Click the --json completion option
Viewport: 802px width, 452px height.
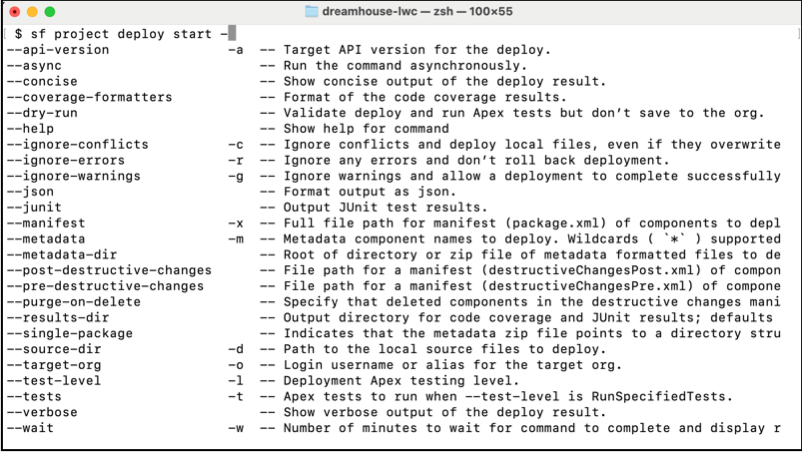(x=29, y=191)
